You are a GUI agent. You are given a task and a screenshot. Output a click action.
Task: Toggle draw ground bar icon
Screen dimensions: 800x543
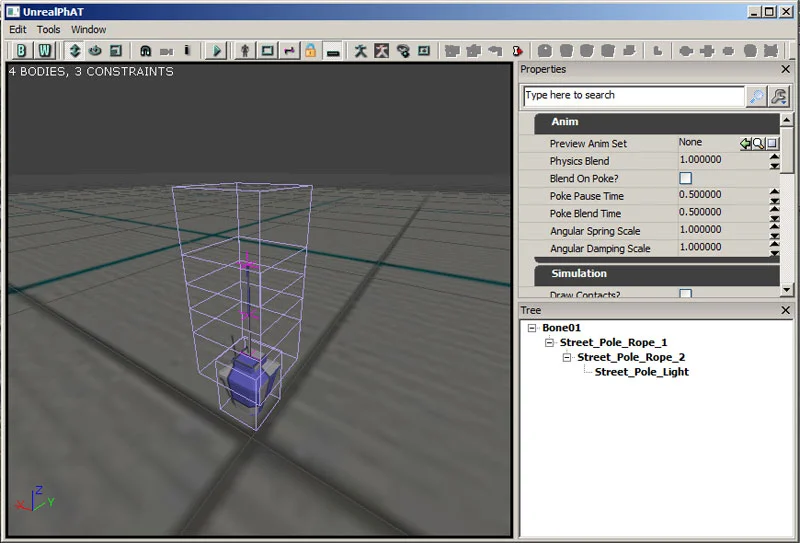coord(333,51)
